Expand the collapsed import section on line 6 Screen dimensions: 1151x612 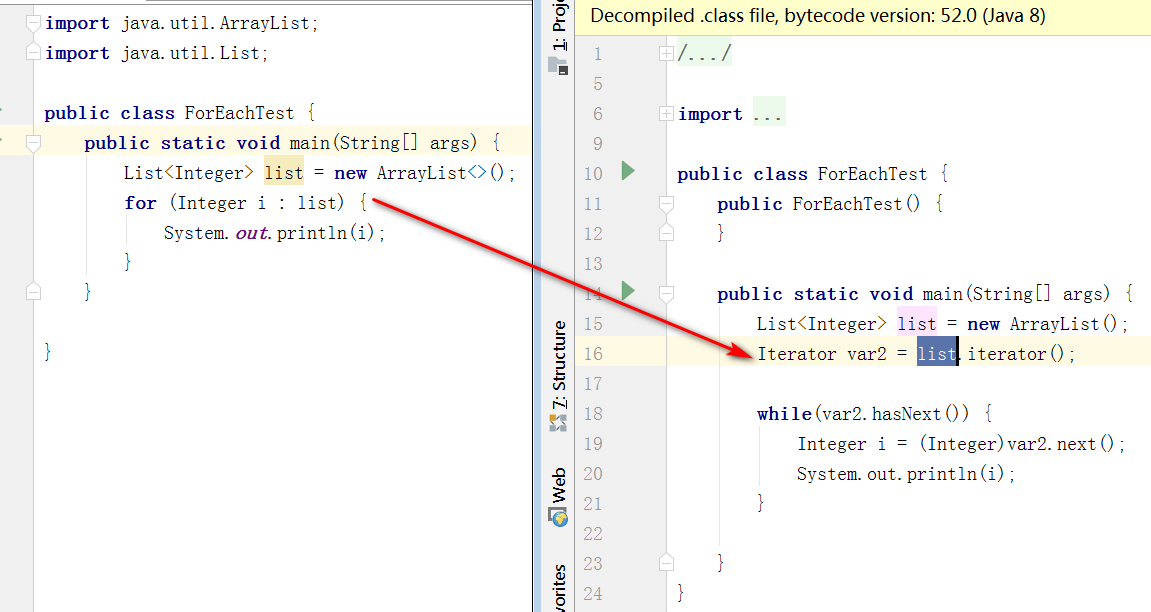click(666, 112)
